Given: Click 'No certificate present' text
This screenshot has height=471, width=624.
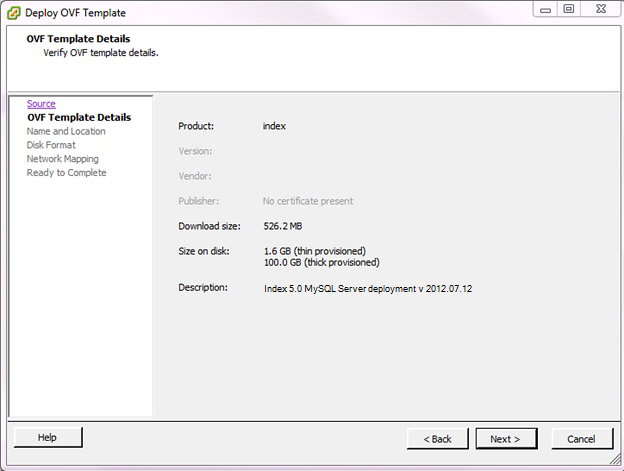Looking at the screenshot, I should (308, 201).
